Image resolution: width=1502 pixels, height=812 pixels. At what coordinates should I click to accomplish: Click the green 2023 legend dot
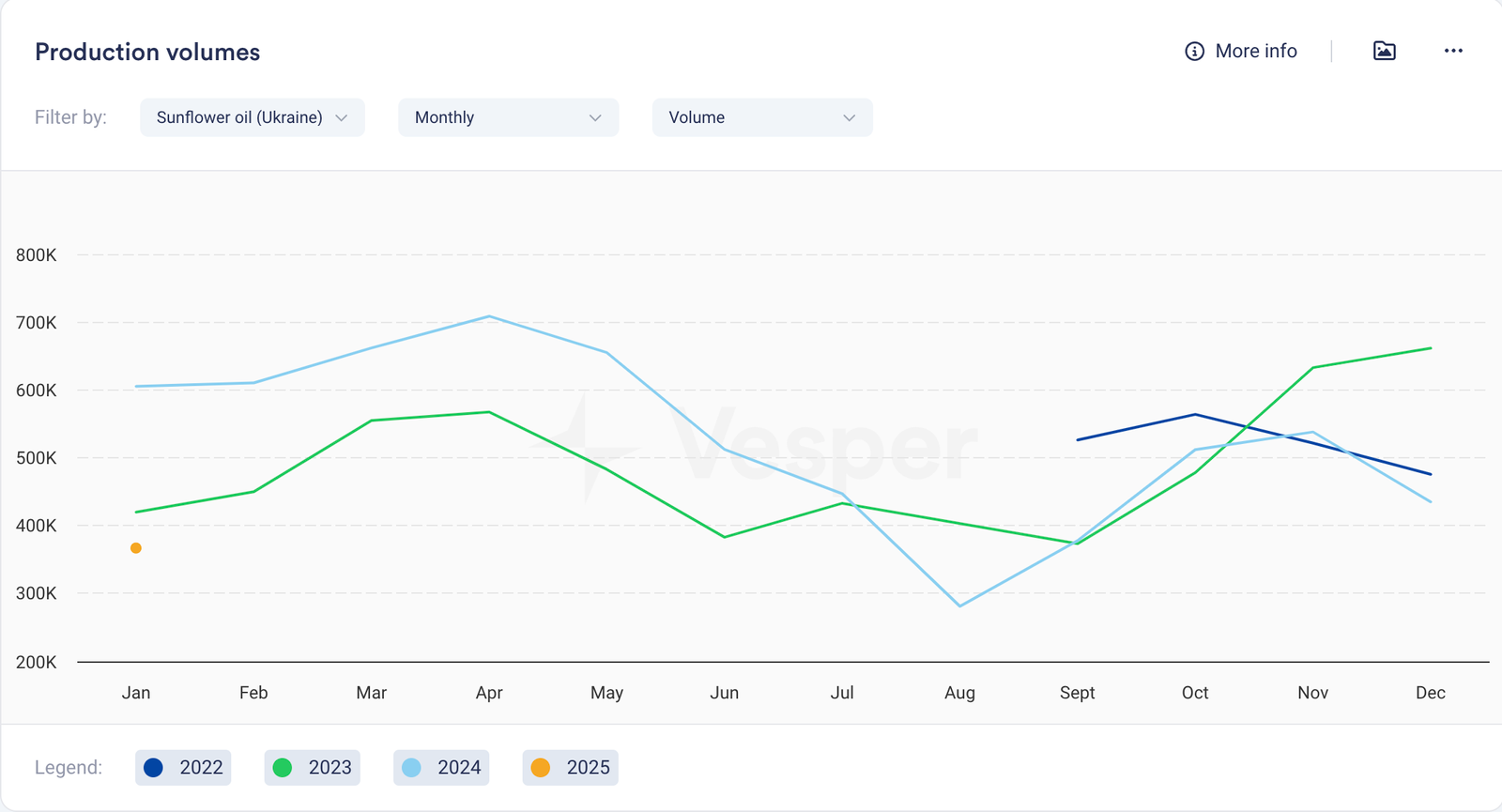(x=283, y=768)
